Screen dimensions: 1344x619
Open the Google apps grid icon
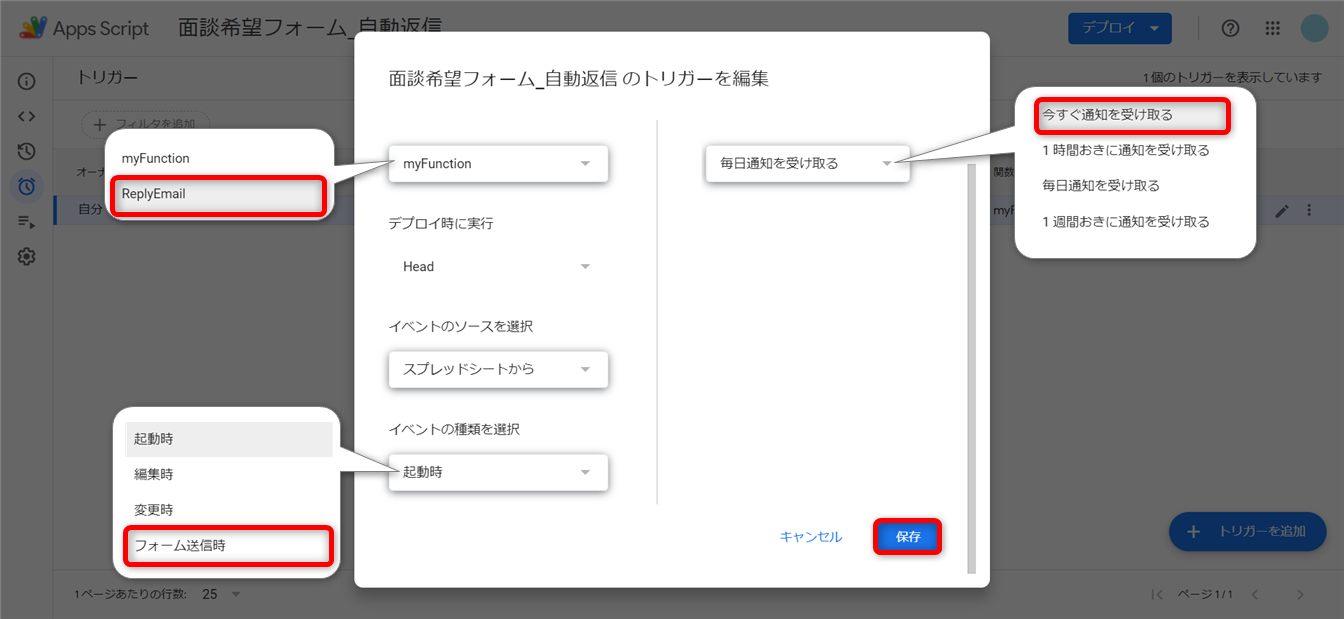[1272, 28]
